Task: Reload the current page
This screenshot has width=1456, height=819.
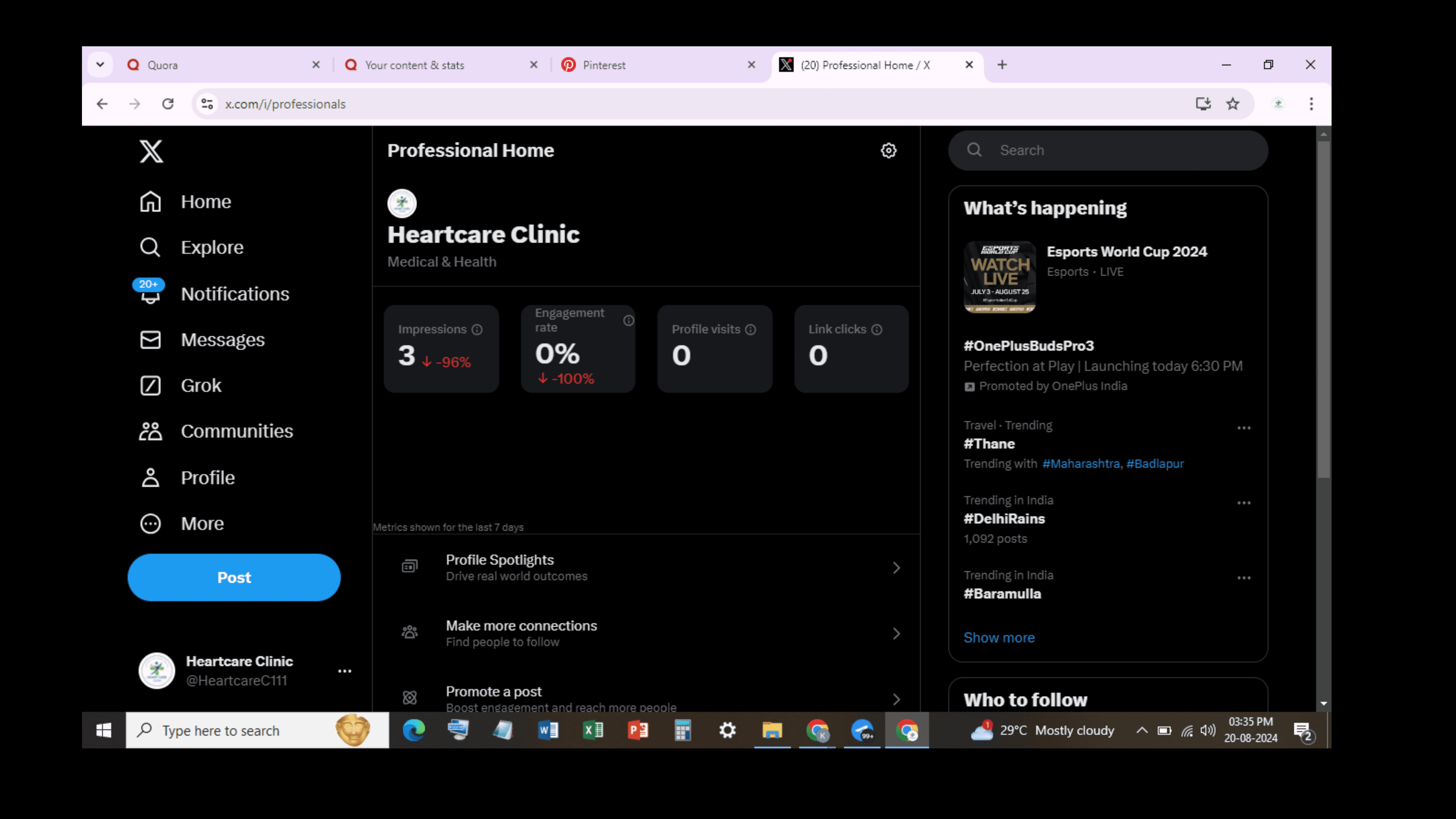Action: 168,104
